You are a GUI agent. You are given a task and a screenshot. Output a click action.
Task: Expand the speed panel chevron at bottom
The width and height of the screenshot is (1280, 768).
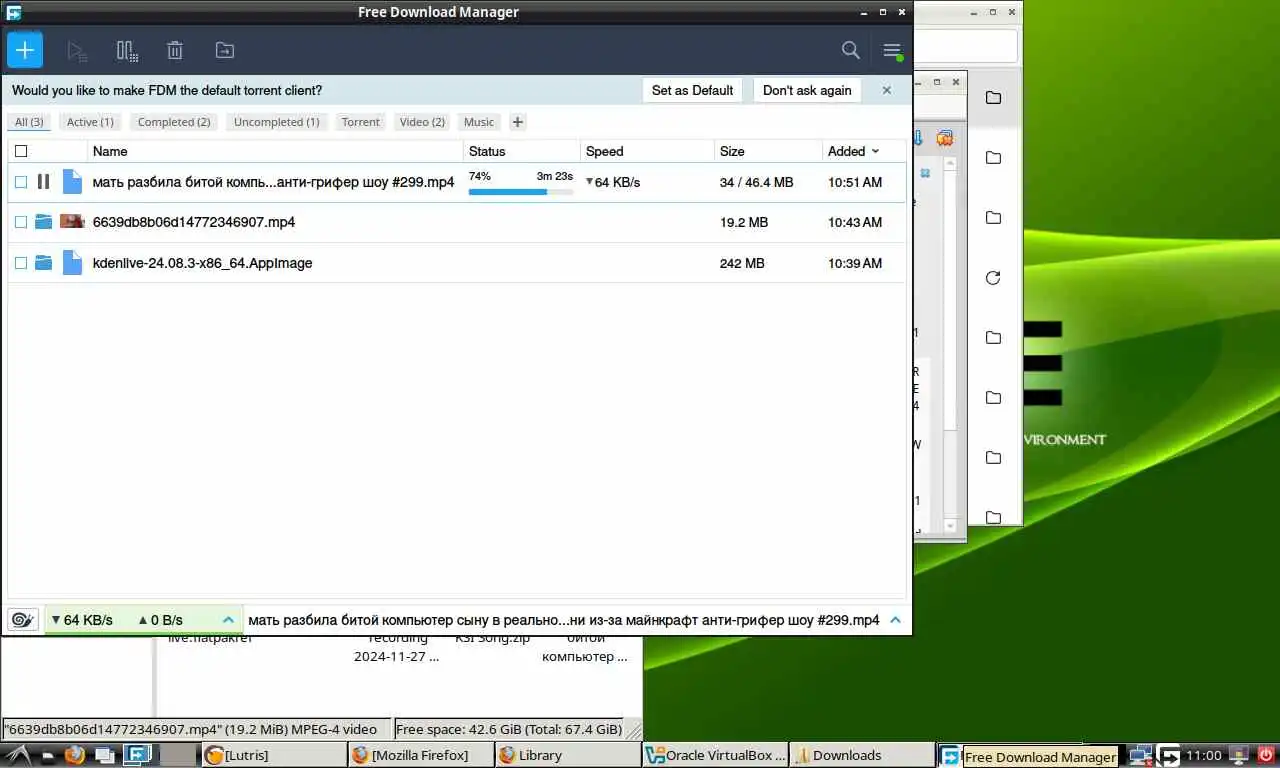point(228,620)
